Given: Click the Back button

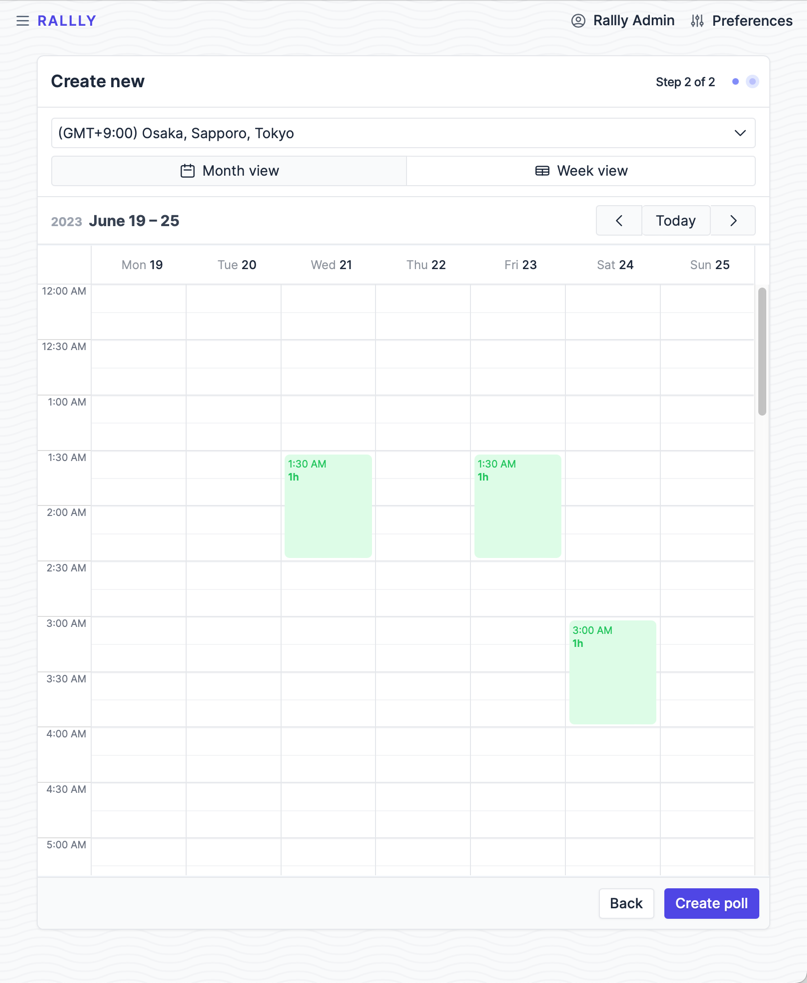Looking at the screenshot, I should pyautogui.click(x=626, y=903).
